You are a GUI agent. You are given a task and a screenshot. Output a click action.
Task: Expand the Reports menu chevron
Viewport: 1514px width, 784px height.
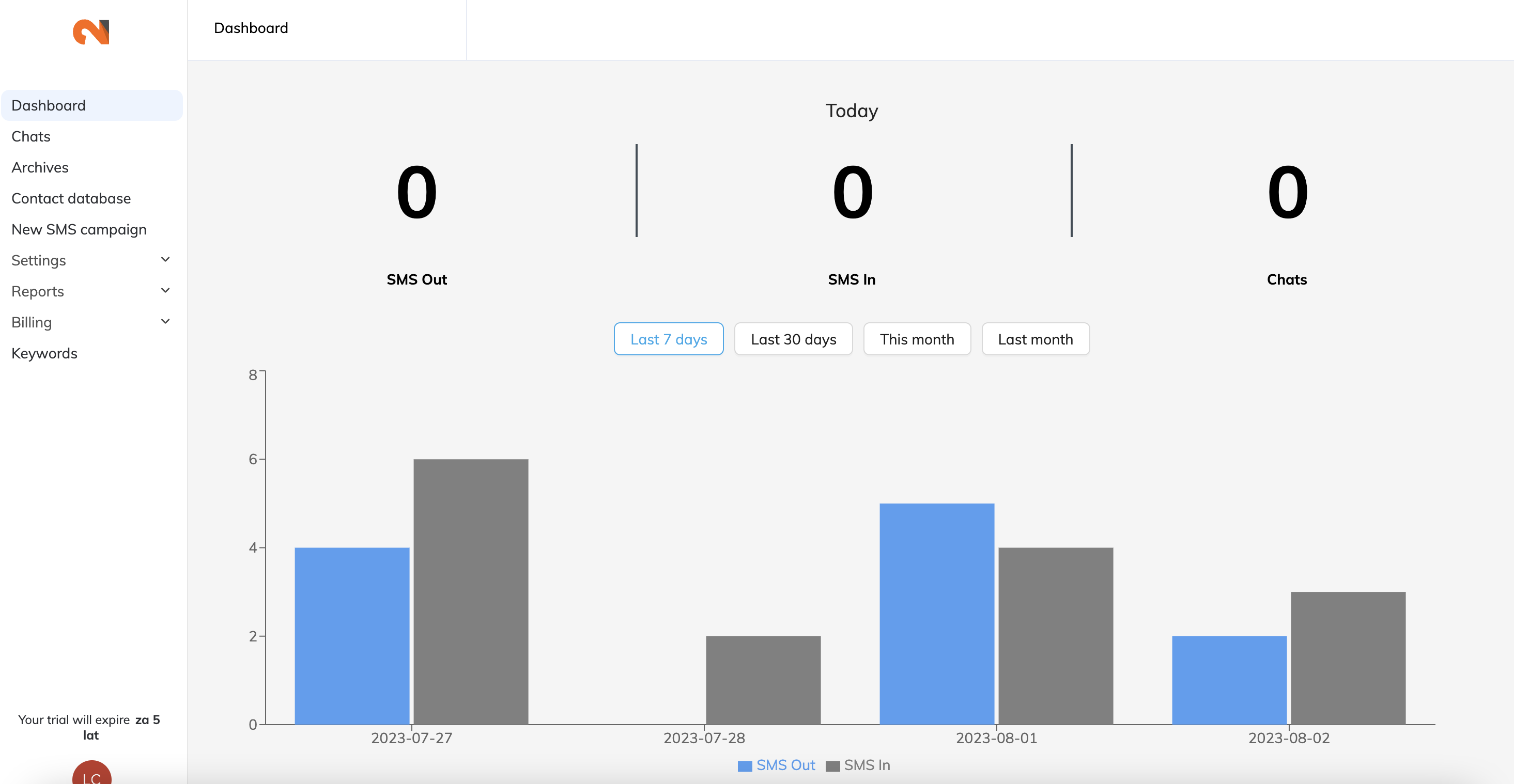point(165,291)
